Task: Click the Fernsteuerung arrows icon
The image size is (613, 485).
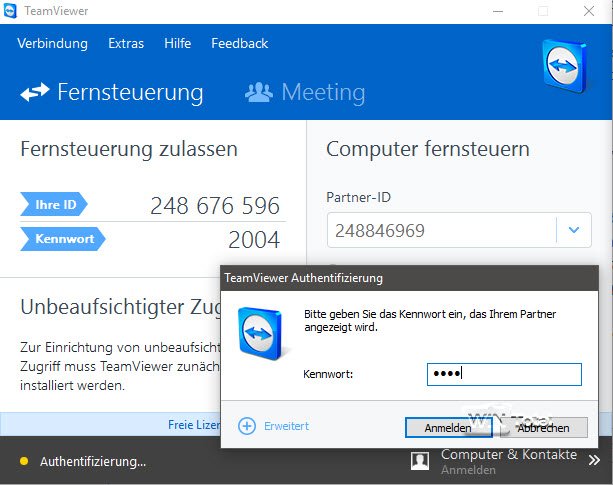Action: [35, 93]
